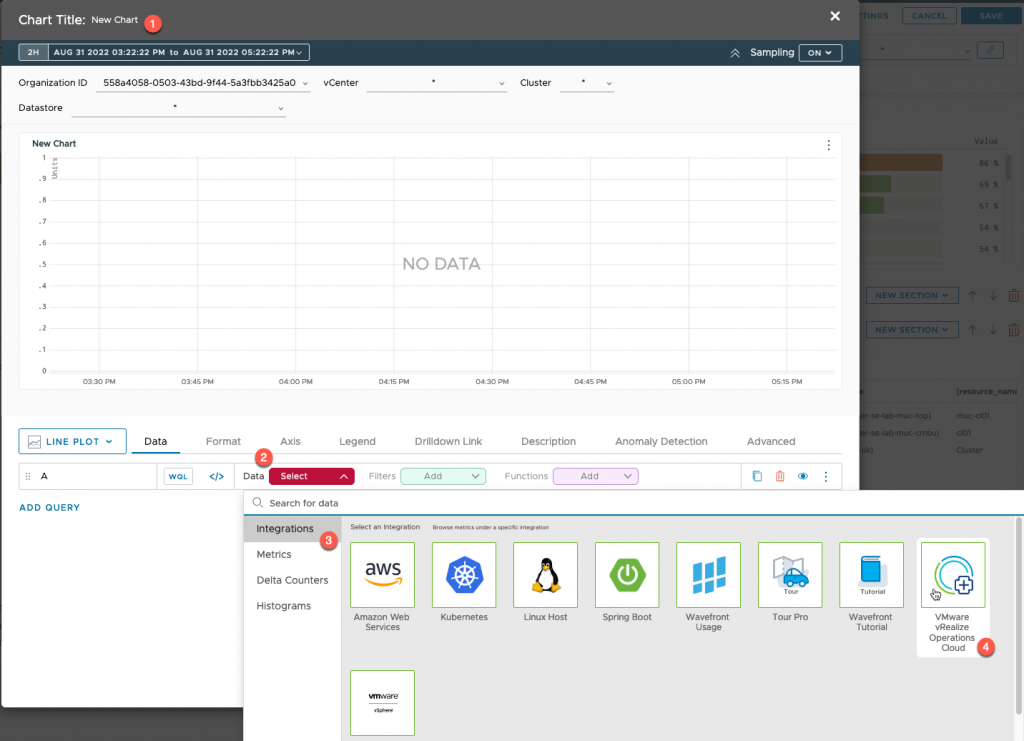Click the 2H time window button

coord(33,52)
